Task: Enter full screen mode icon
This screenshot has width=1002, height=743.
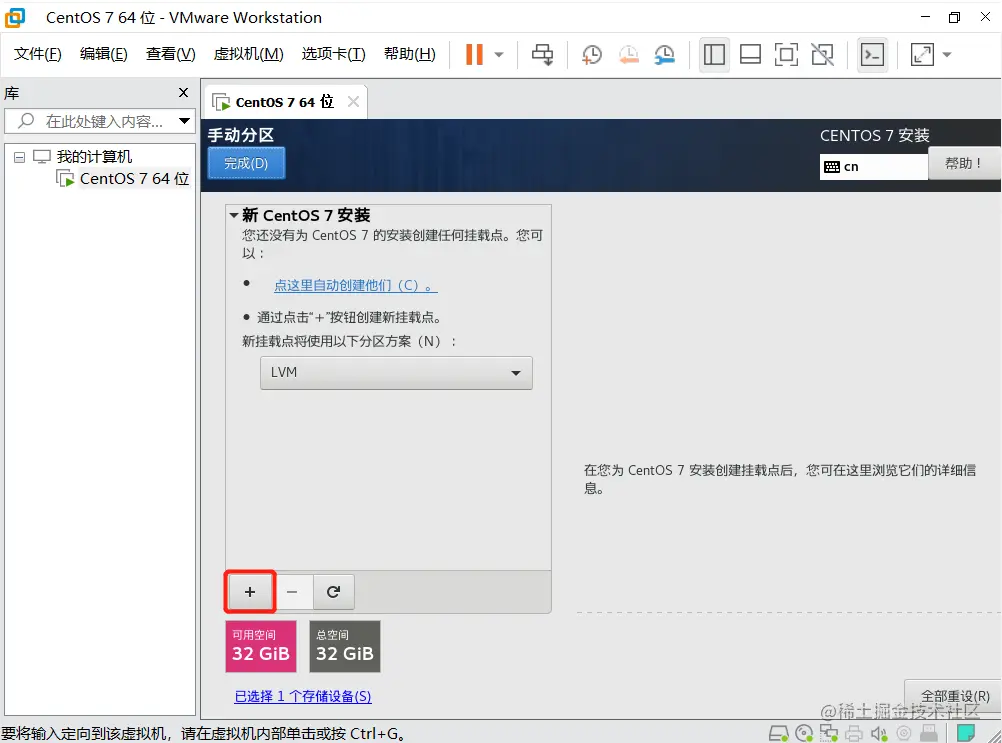Action: coord(786,54)
